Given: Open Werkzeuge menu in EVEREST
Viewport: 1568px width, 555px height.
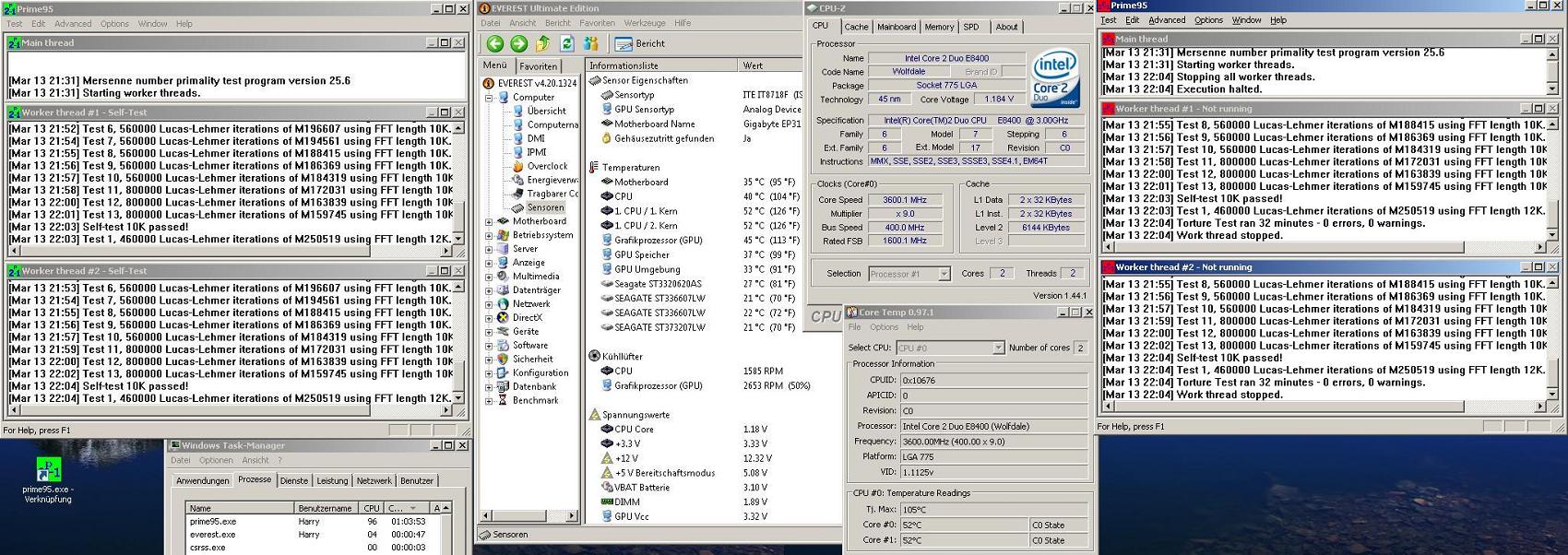Looking at the screenshot, I should pyautogui.click(x=645, y=23).
